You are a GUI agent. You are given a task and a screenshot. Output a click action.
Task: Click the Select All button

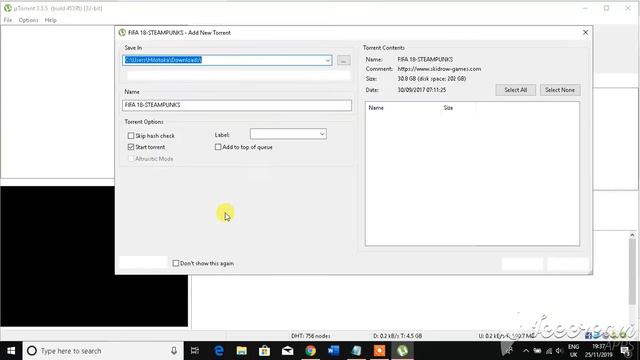click(x=516, y=90)
